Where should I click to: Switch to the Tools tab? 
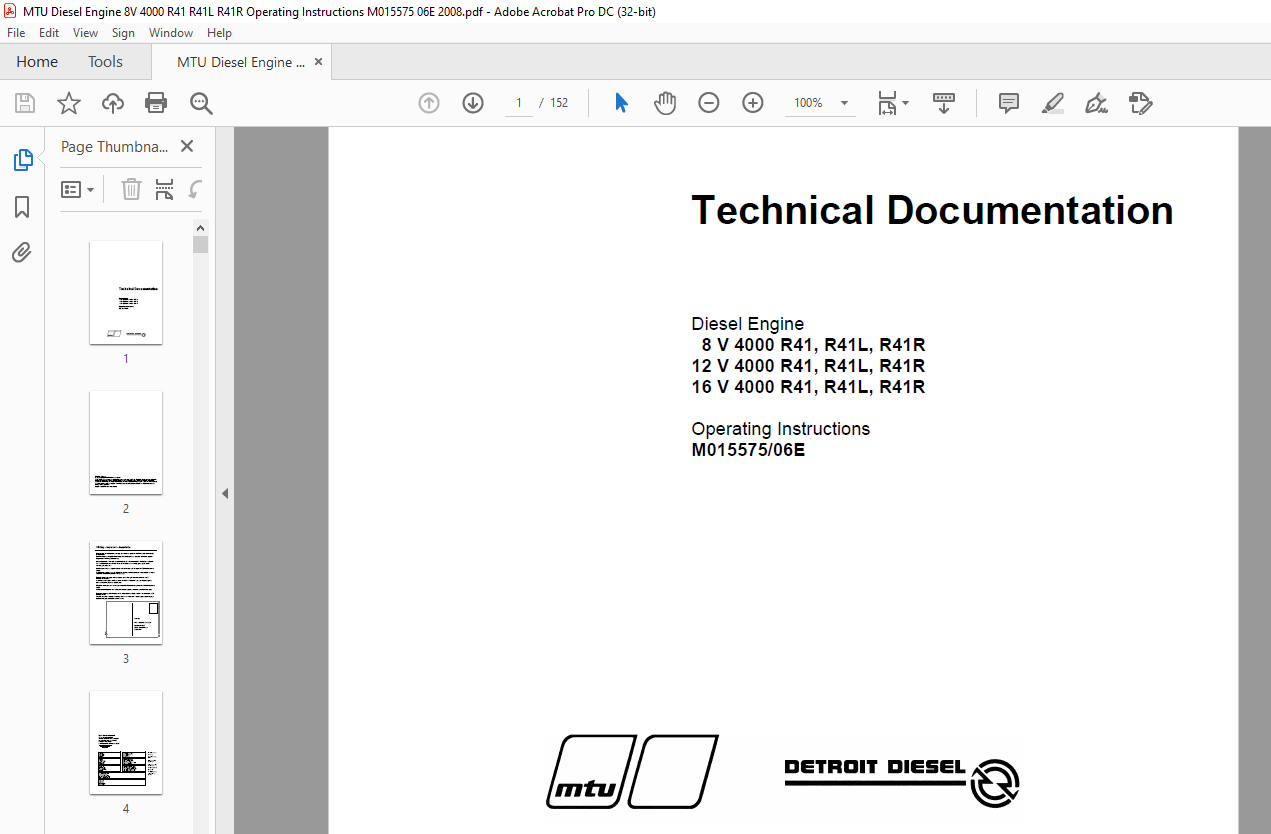point(105,62)
